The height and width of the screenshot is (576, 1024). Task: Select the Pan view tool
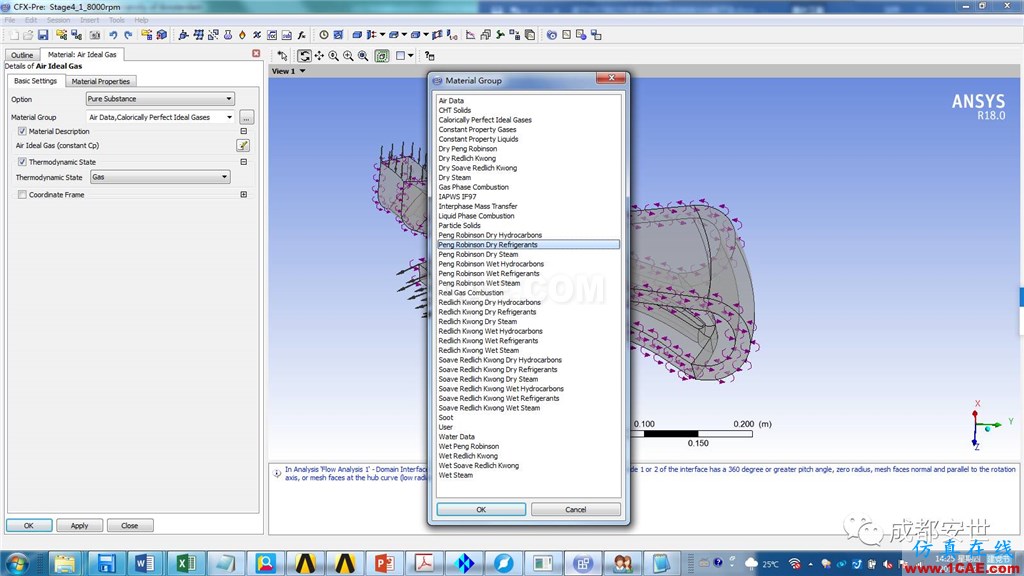click(319, 56)
